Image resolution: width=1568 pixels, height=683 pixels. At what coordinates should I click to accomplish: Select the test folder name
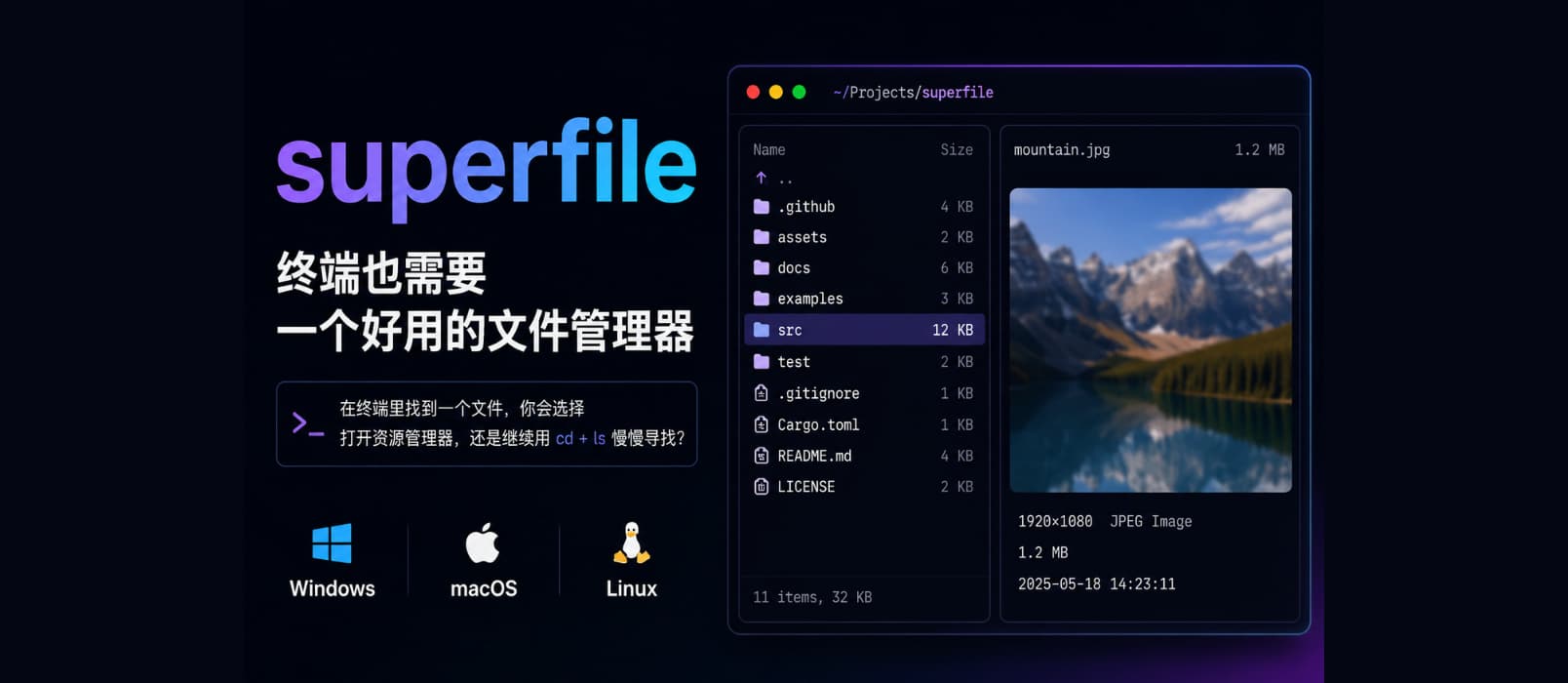(794, 362)
